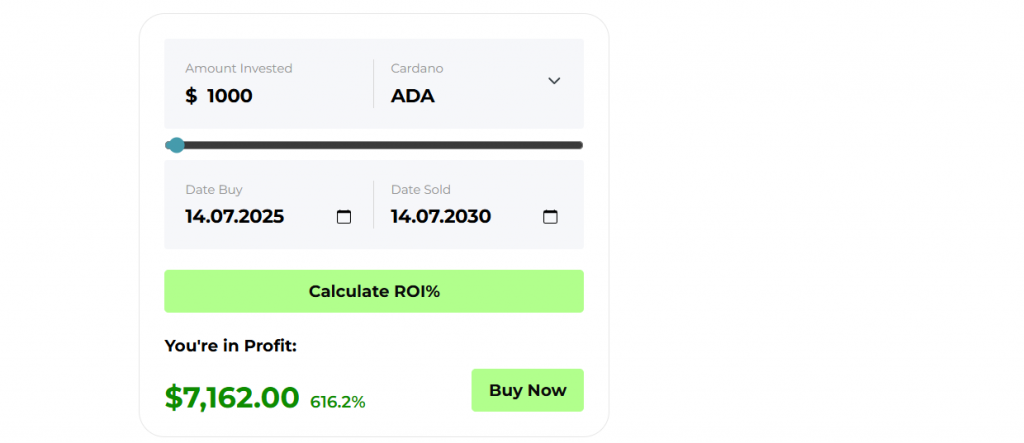This screenshot has width=1024, height=443.
Task: Select the ADA ticker in coin selector
Action: coord(413,96)
